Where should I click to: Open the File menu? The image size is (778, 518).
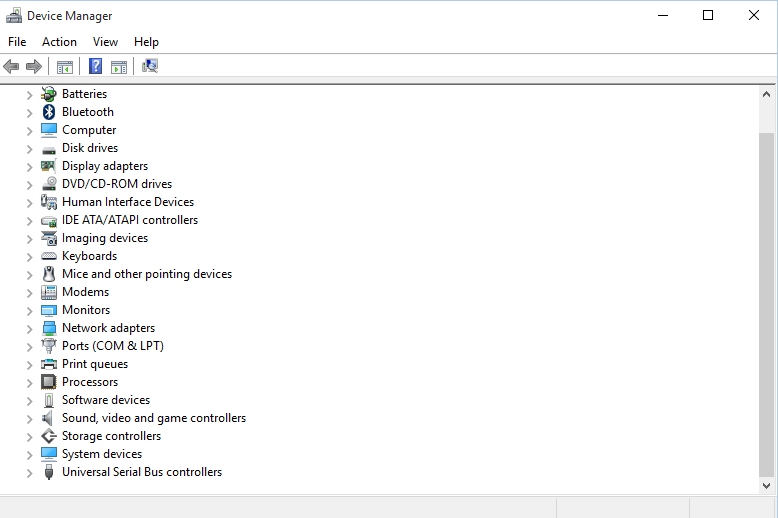17,42
